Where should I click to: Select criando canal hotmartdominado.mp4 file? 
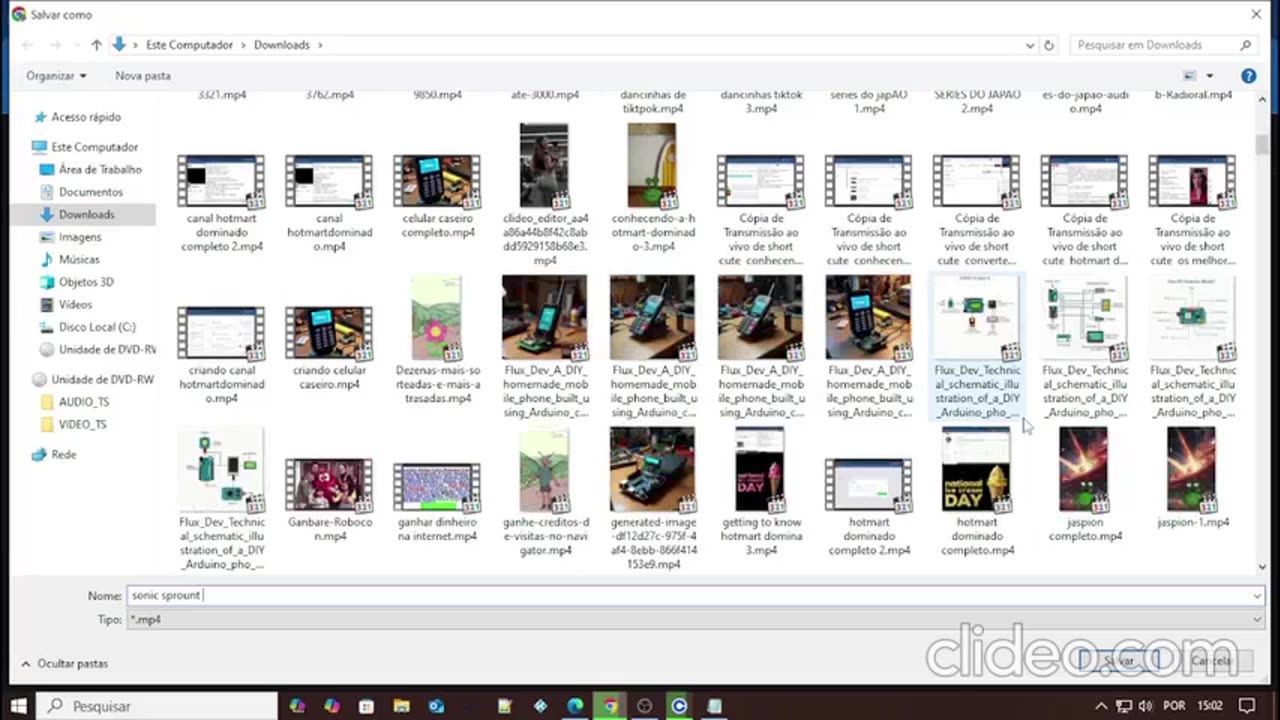coord(221,356)
